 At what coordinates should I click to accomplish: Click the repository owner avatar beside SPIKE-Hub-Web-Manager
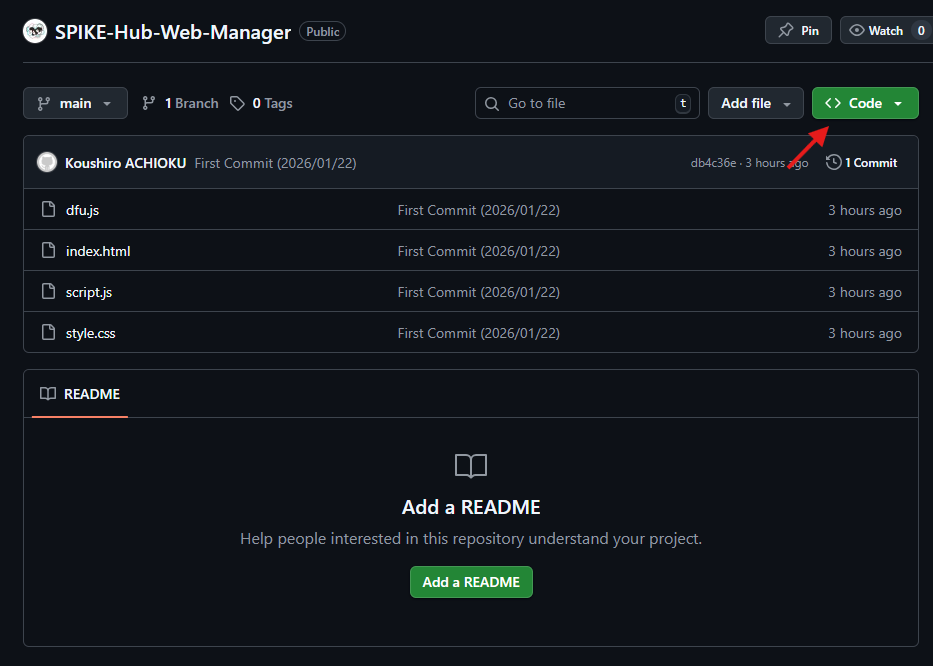[x=35, y=31]
